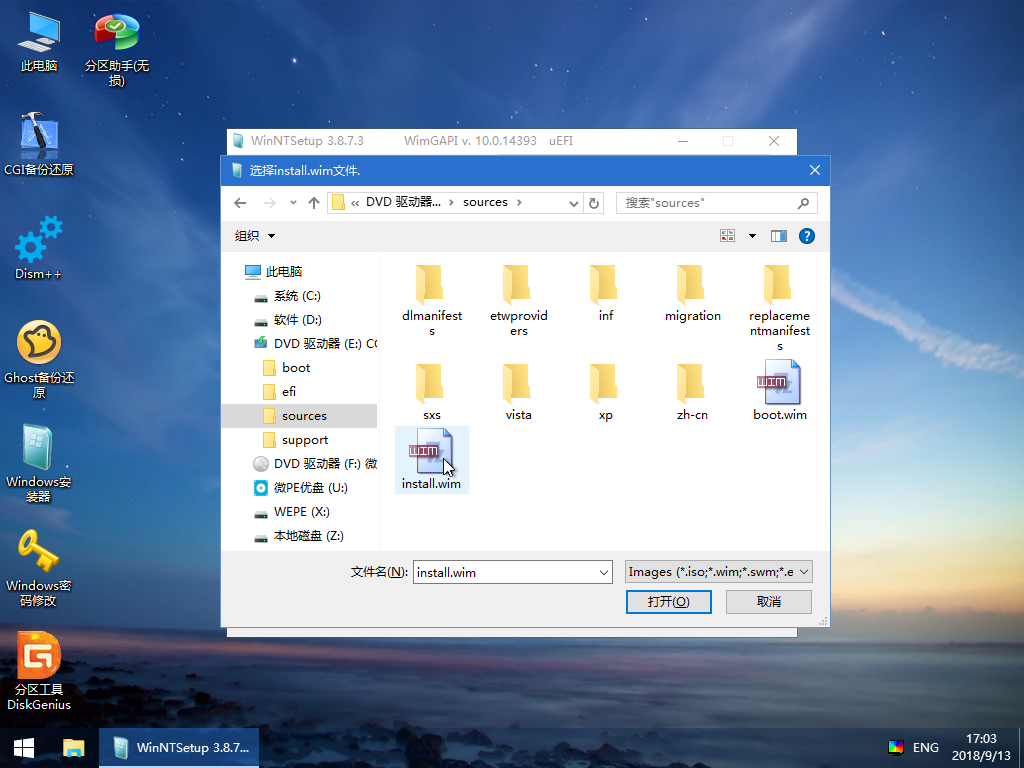Open the file name dropdown arrow

click(603, 571)
